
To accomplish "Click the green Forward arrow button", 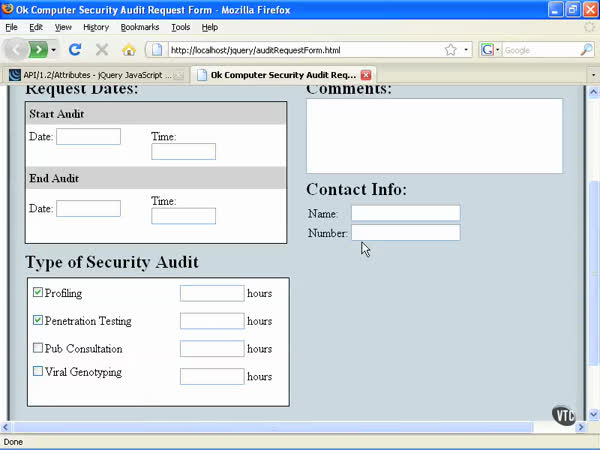I will pos(37,49).
